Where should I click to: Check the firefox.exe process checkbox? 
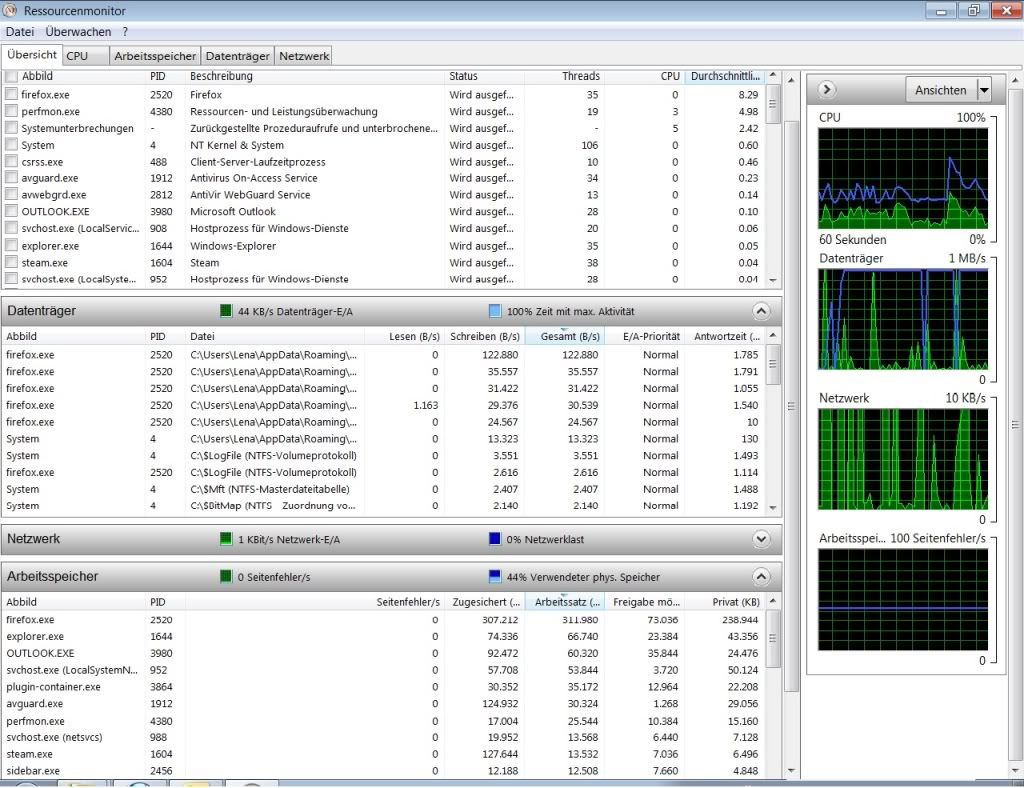11,94
